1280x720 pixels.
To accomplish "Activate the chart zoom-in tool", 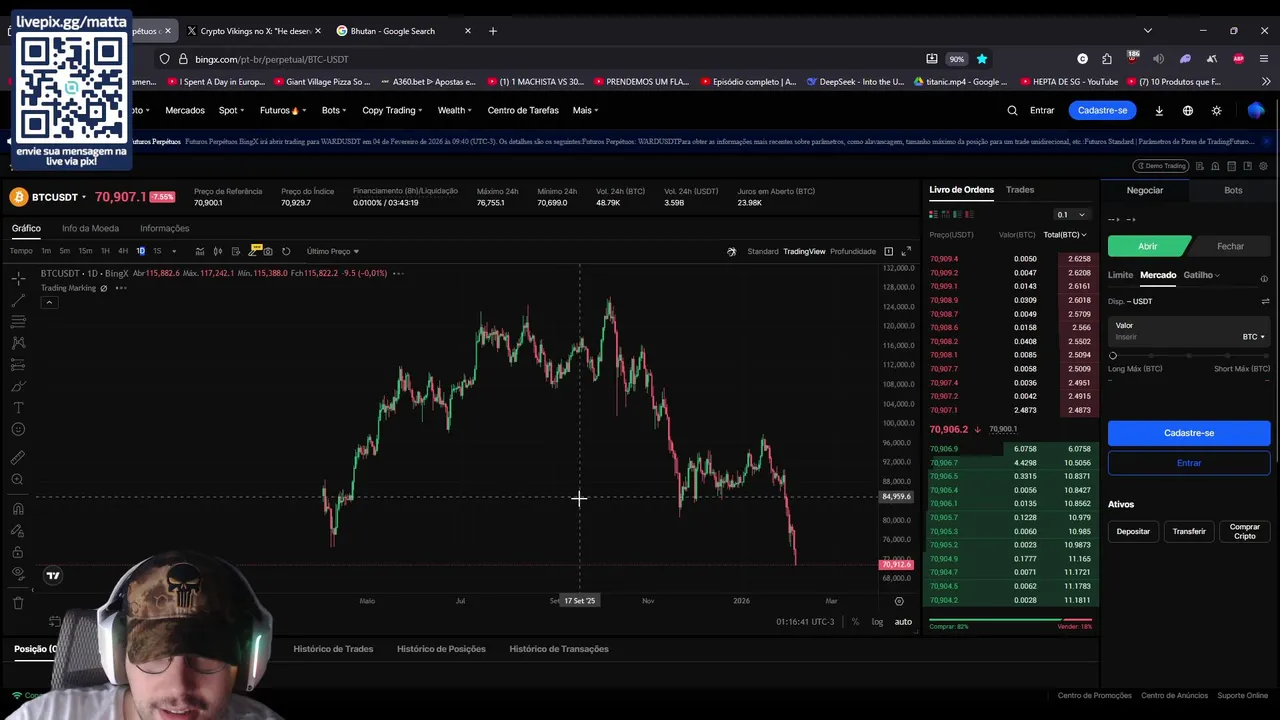I will click(18, 479).
